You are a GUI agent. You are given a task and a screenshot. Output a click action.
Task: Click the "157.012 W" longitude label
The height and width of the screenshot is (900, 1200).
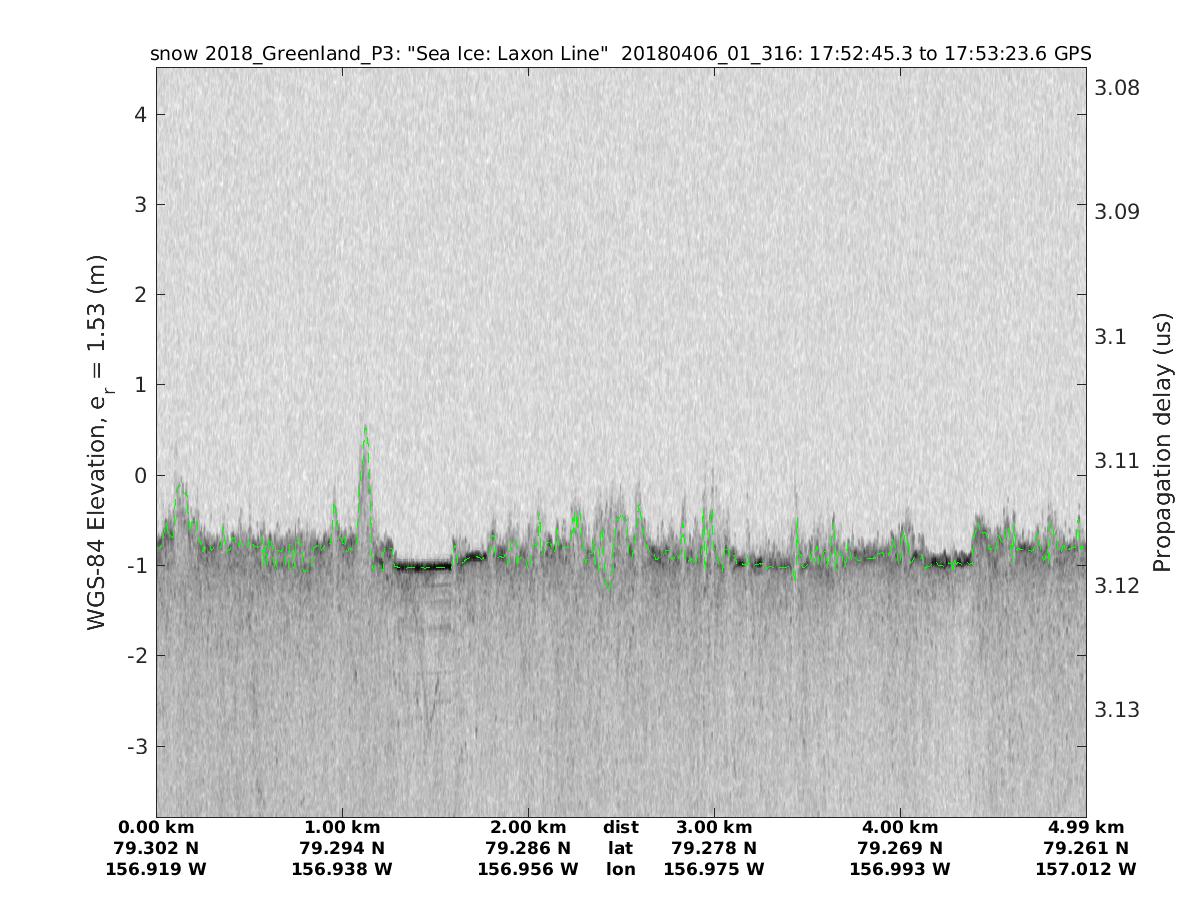click(x=1086, y=869)
